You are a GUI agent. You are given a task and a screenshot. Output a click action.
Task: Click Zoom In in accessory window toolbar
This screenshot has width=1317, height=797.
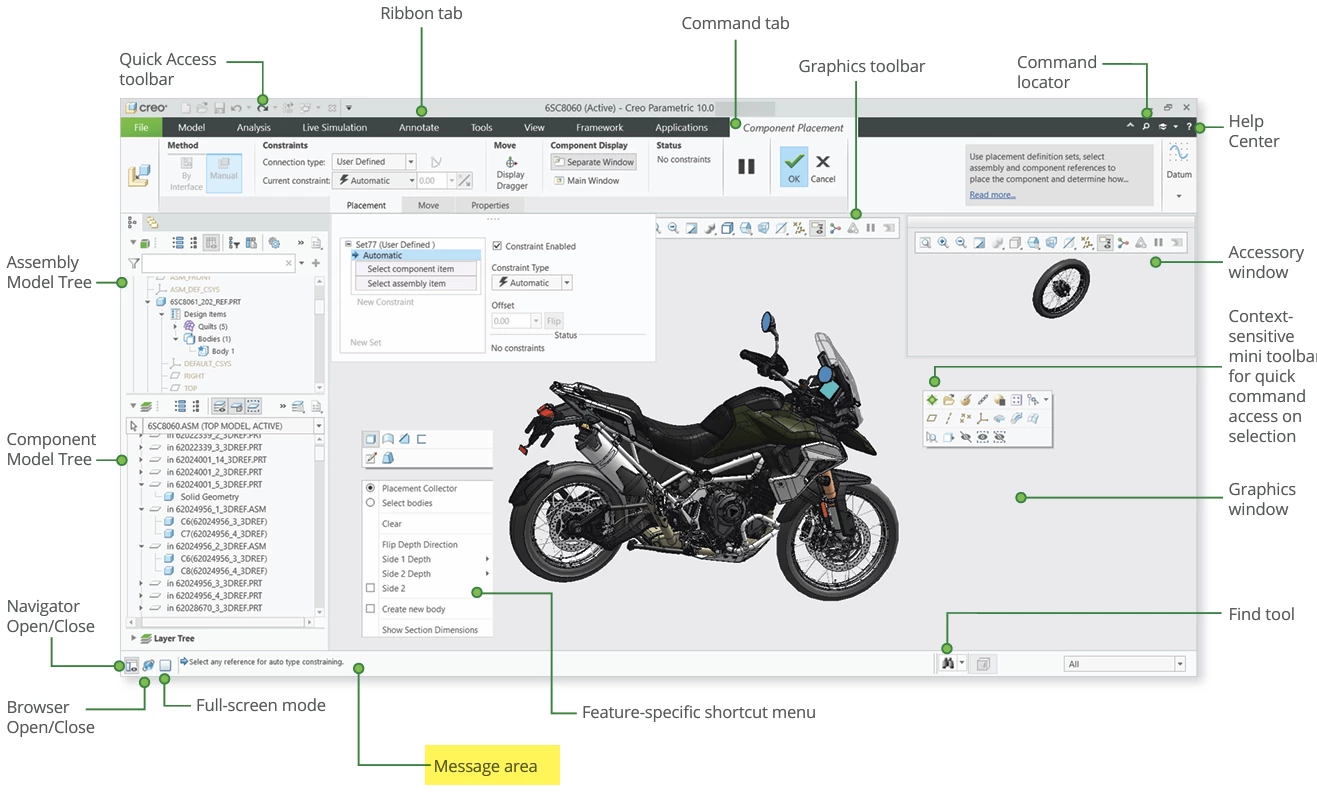click(x=943, y=242)
